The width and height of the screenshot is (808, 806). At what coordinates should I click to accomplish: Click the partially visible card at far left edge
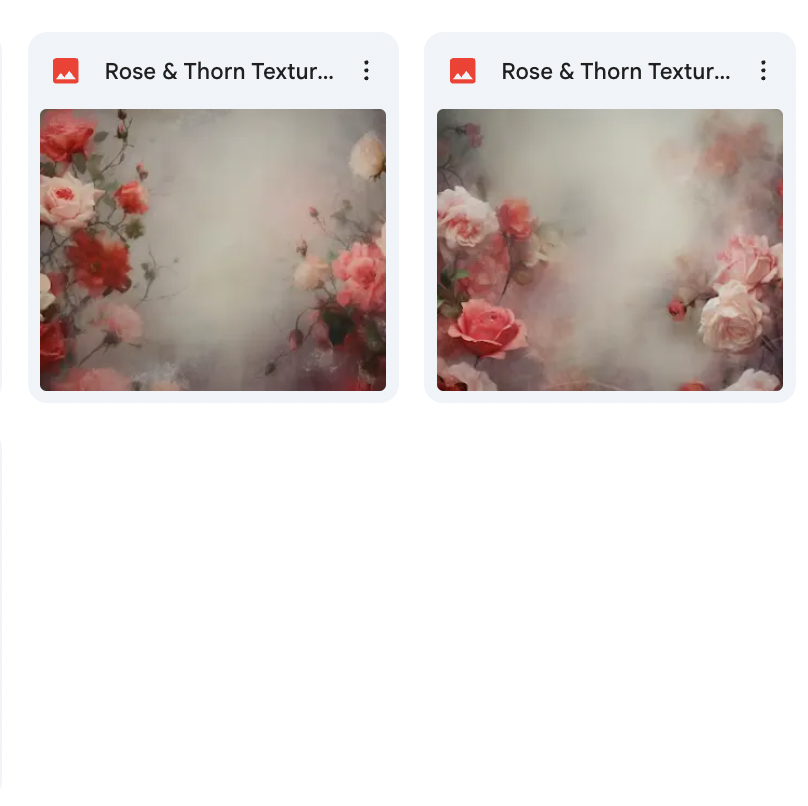click(x=1, y=216)
